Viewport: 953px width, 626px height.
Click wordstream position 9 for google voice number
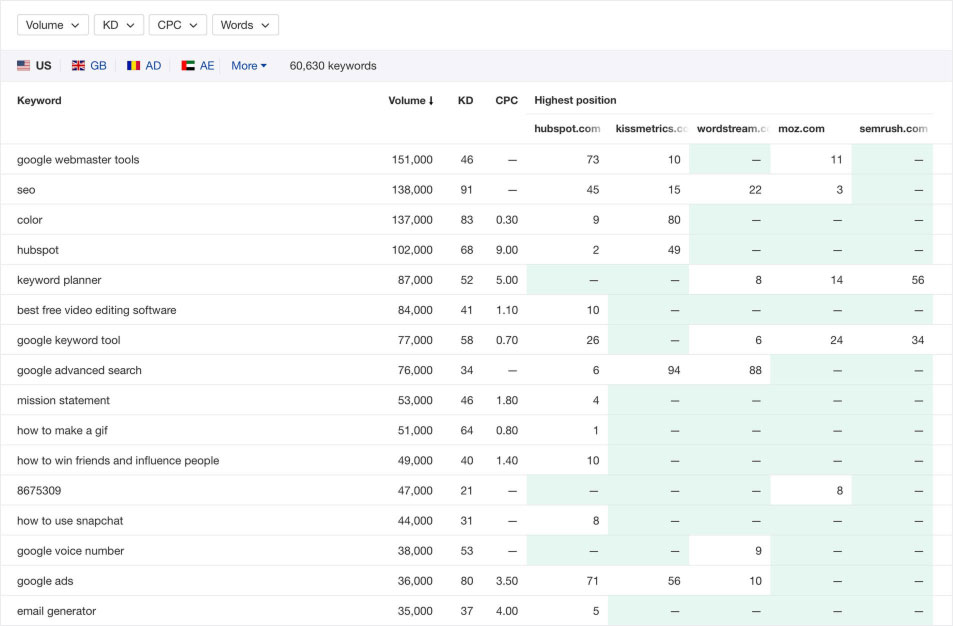758,551
